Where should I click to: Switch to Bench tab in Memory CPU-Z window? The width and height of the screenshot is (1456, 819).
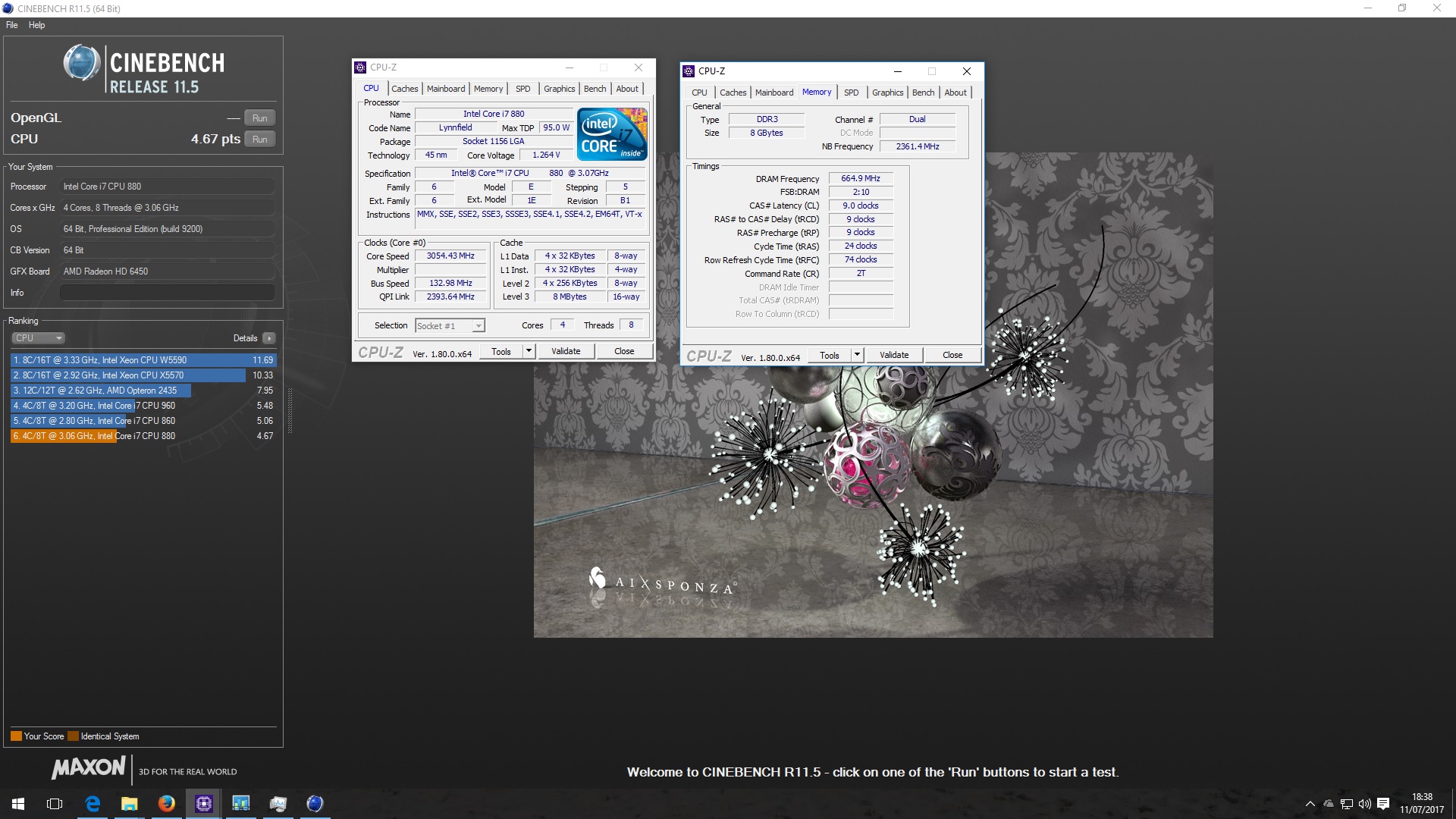924,93
